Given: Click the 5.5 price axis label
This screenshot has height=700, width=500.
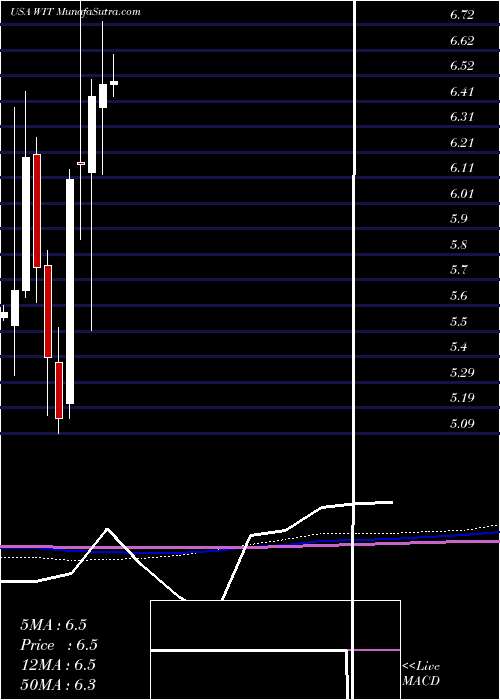Looking at the screenshot, I should coord(459,321).
